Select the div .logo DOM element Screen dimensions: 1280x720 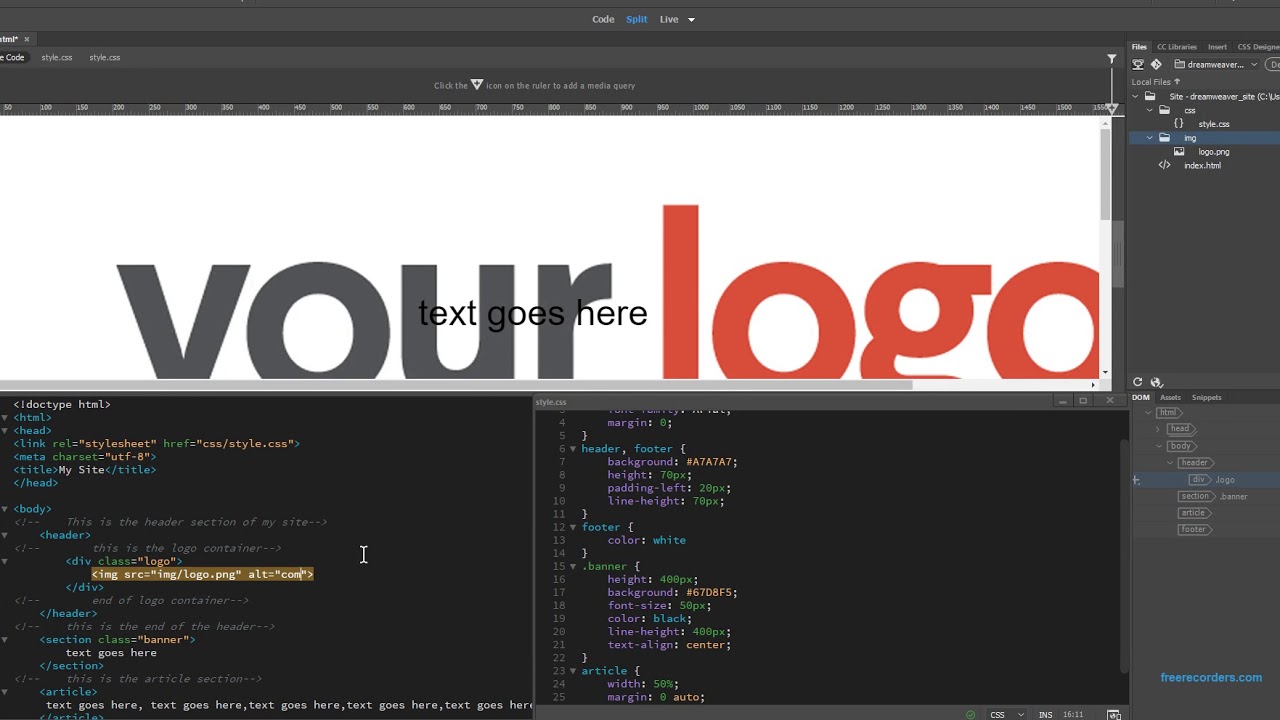[x=1212, y=480]
